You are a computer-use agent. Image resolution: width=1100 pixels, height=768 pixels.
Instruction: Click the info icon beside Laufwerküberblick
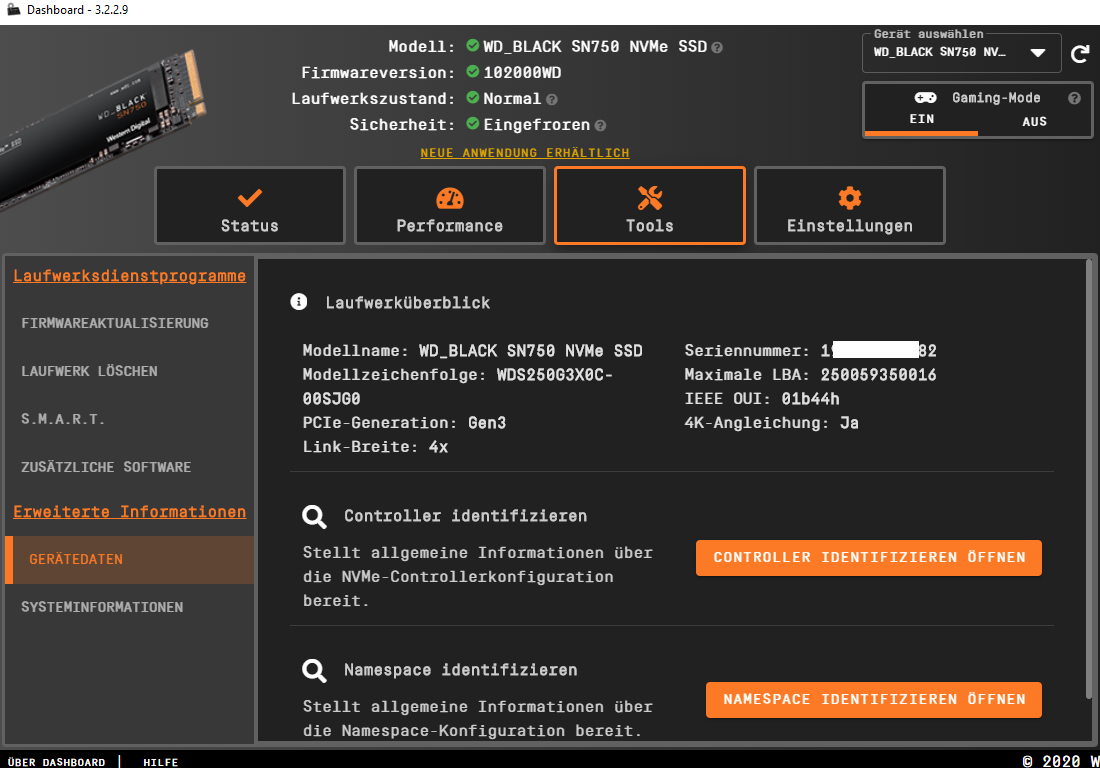(299, 302)
